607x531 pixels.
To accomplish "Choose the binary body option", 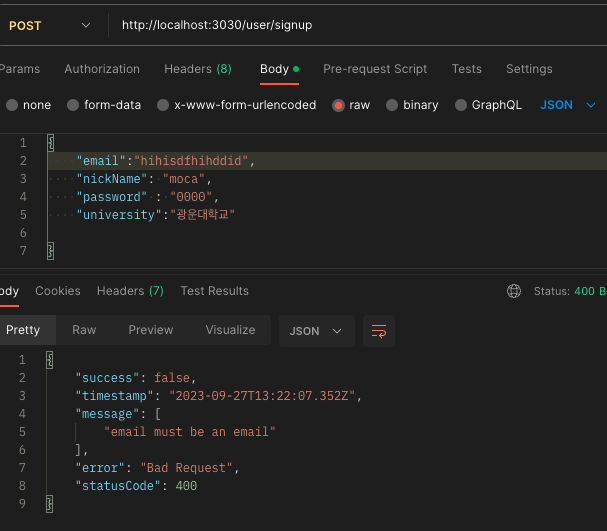I will coord(412,105).
